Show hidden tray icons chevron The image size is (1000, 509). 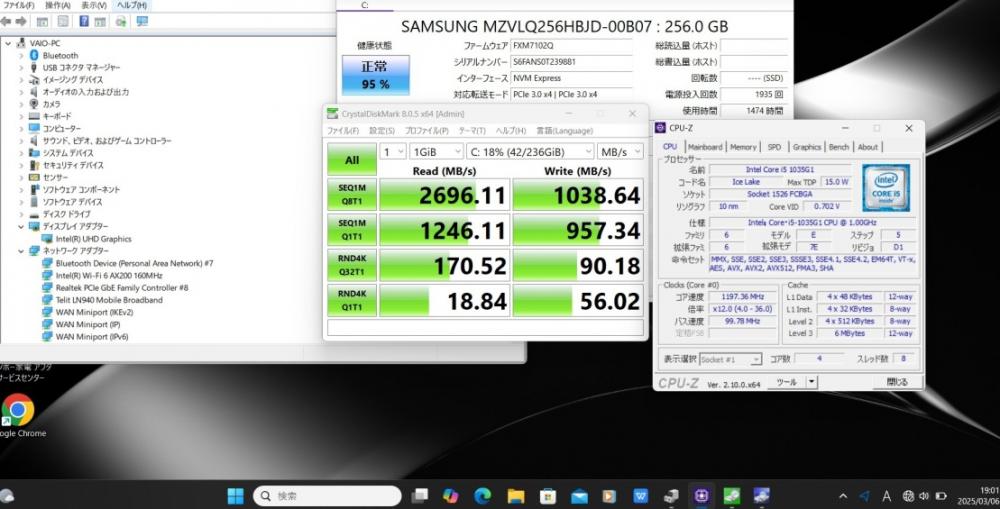point(842,496)
